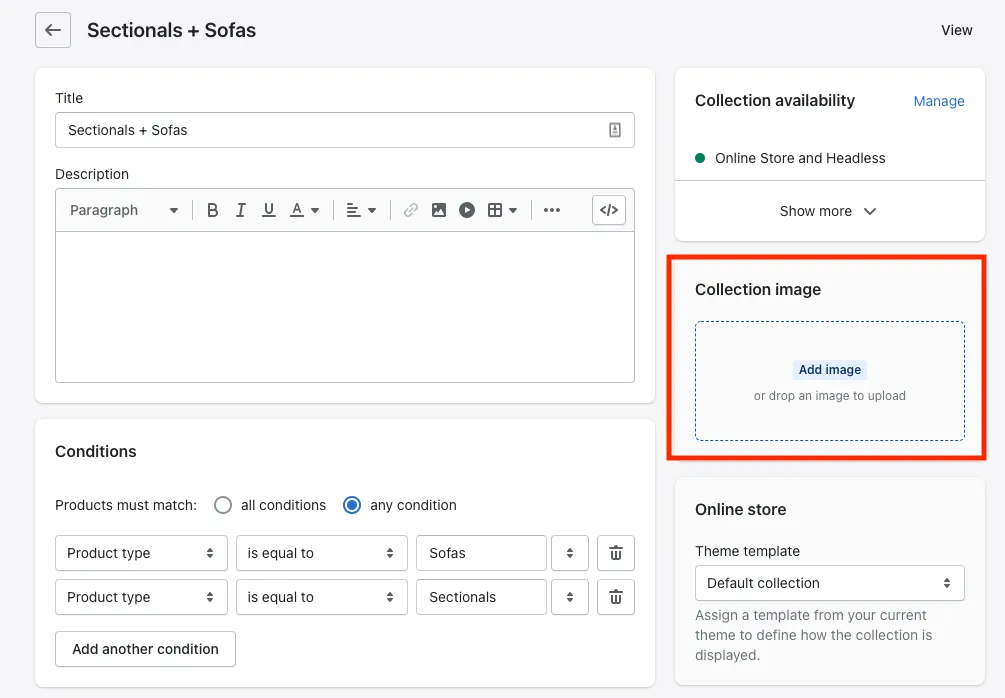Click the Add another condition button

click(x=145, y=649)
